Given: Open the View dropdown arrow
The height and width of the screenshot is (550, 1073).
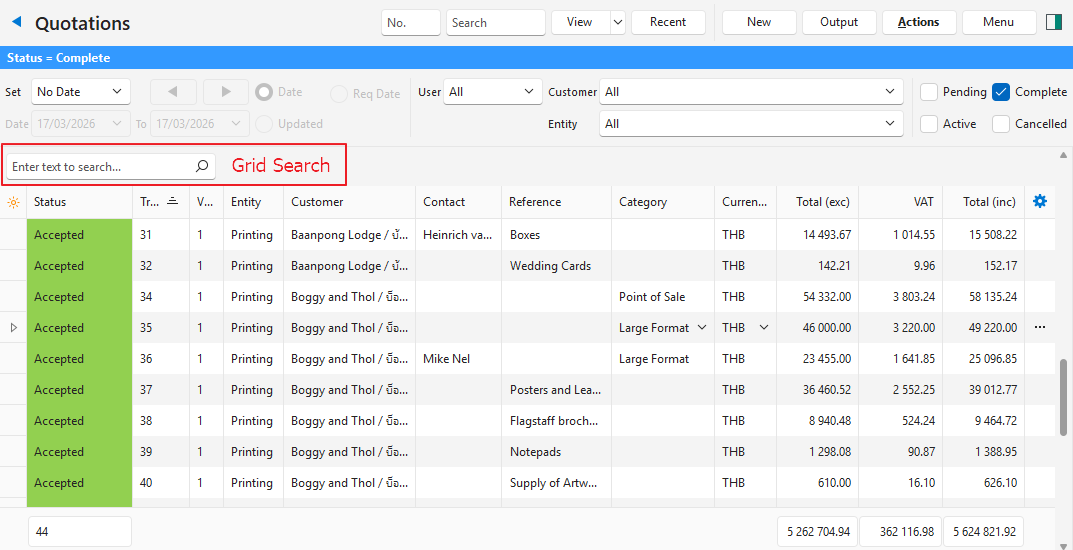Looking at the screenshot, I should (x=617, y=22).
